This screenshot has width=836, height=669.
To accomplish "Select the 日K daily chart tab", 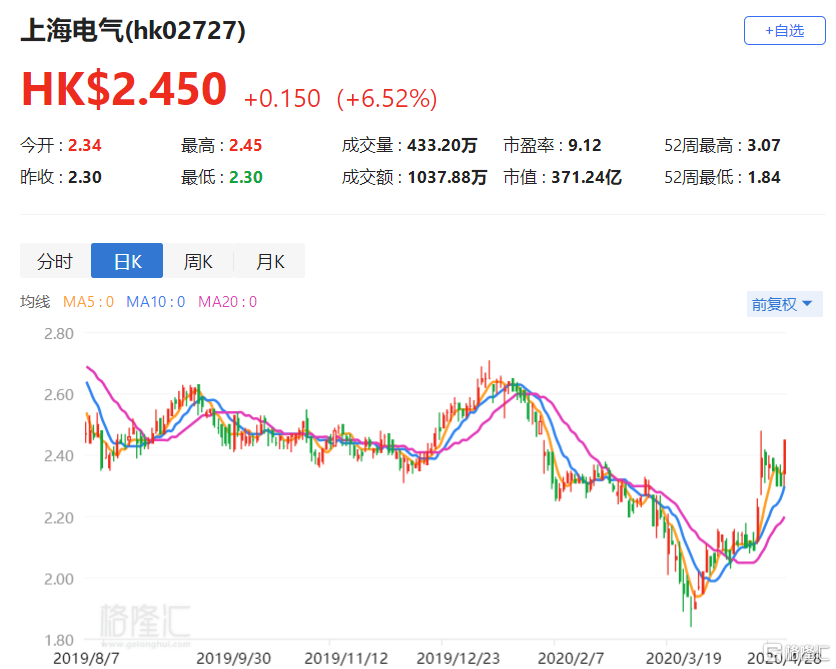I will point(127,262).
